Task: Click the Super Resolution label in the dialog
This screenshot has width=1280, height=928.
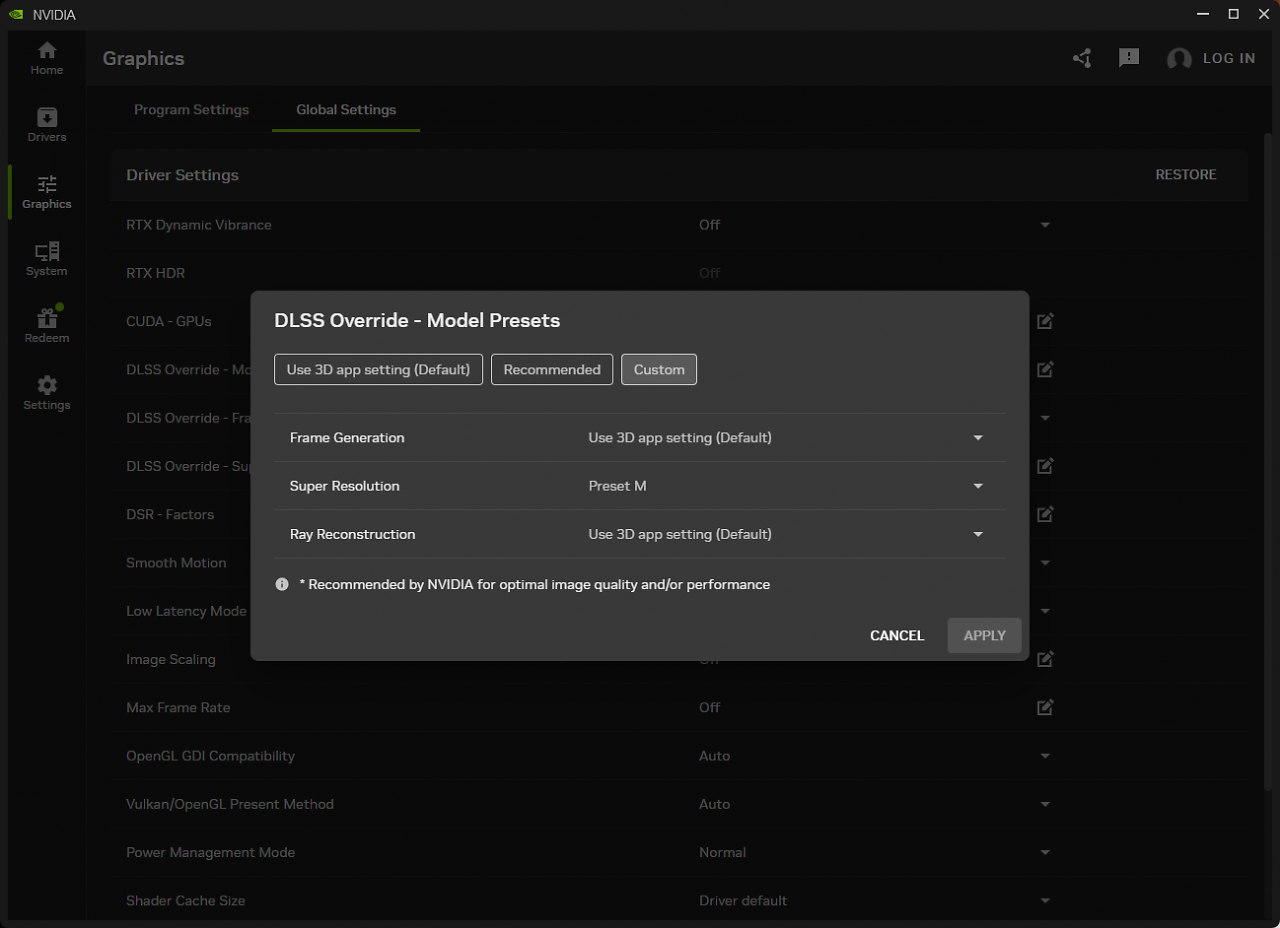Action: 345,486
